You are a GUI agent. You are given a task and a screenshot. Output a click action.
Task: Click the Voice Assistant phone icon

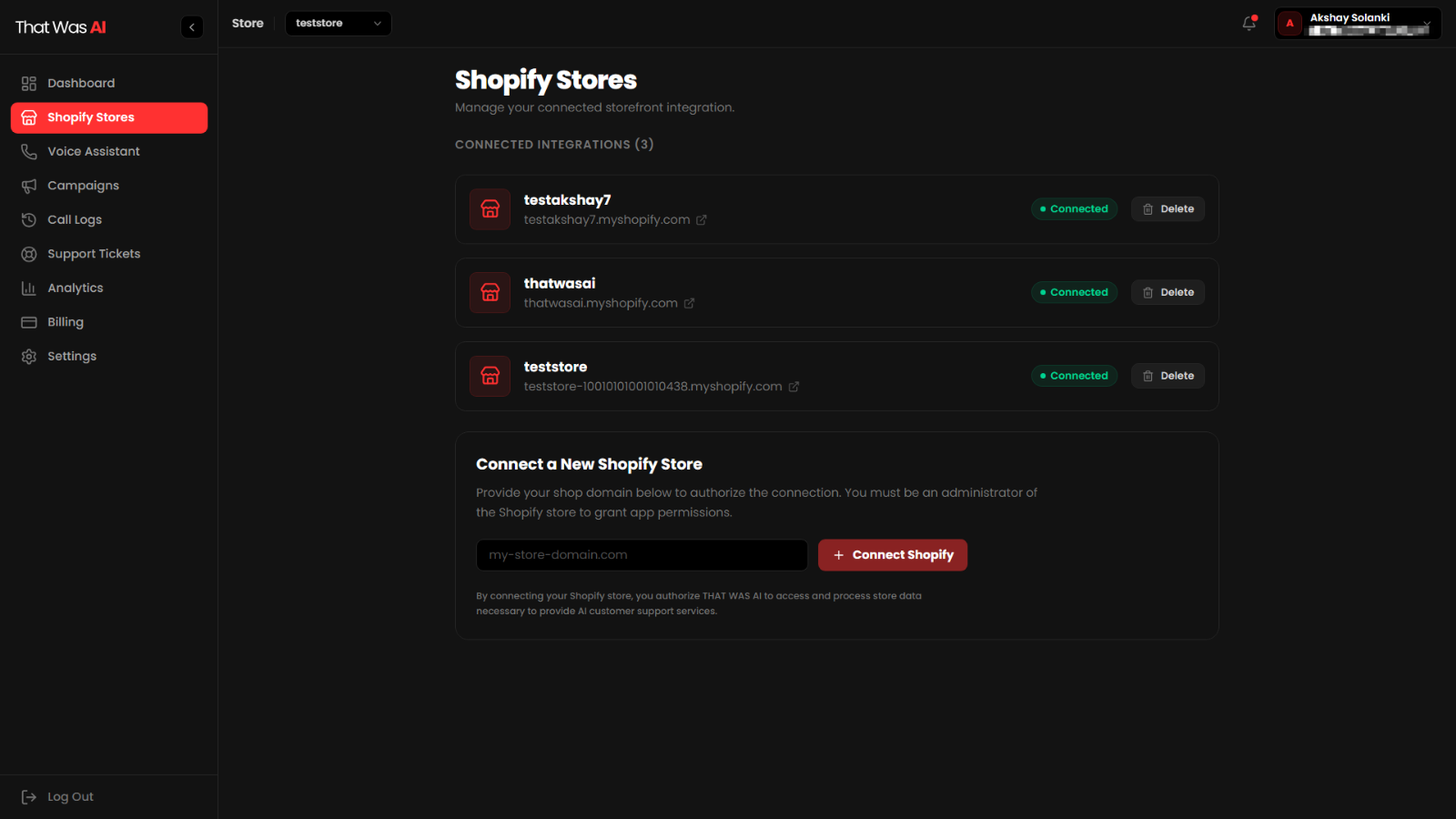tap(29, 152)
